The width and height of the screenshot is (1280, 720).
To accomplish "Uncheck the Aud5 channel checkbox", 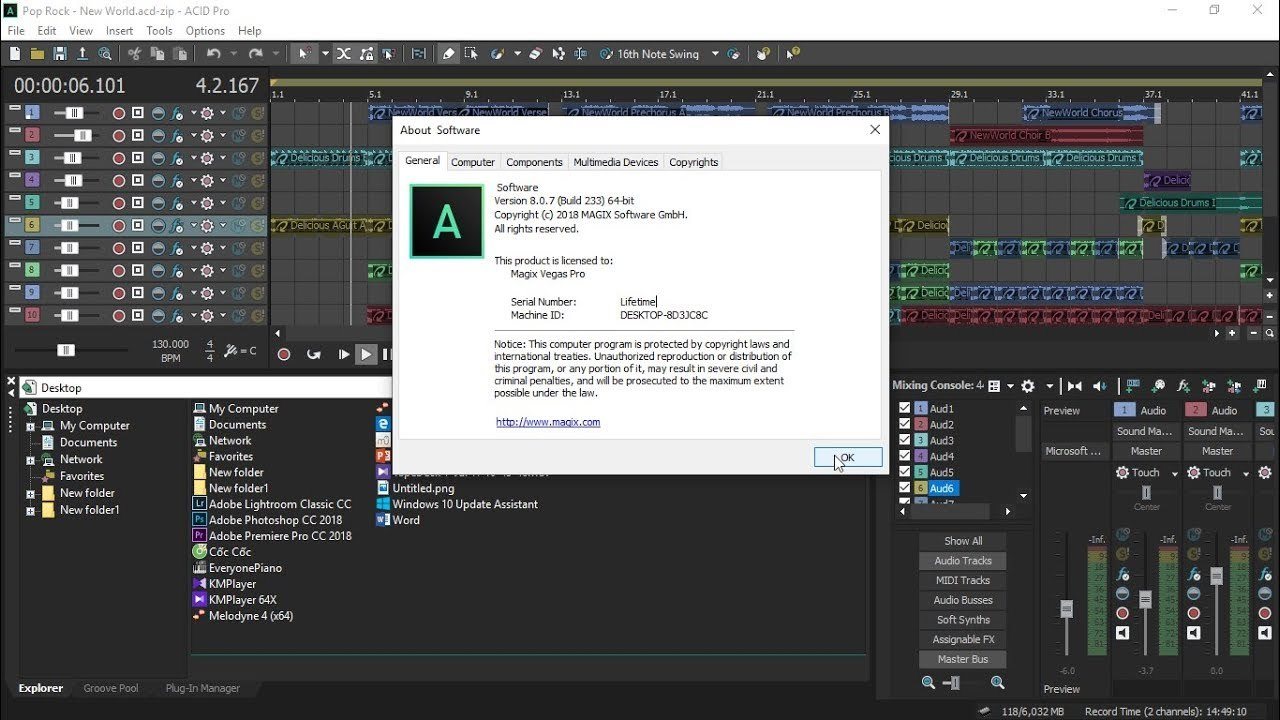I will [x=905, y=472].
